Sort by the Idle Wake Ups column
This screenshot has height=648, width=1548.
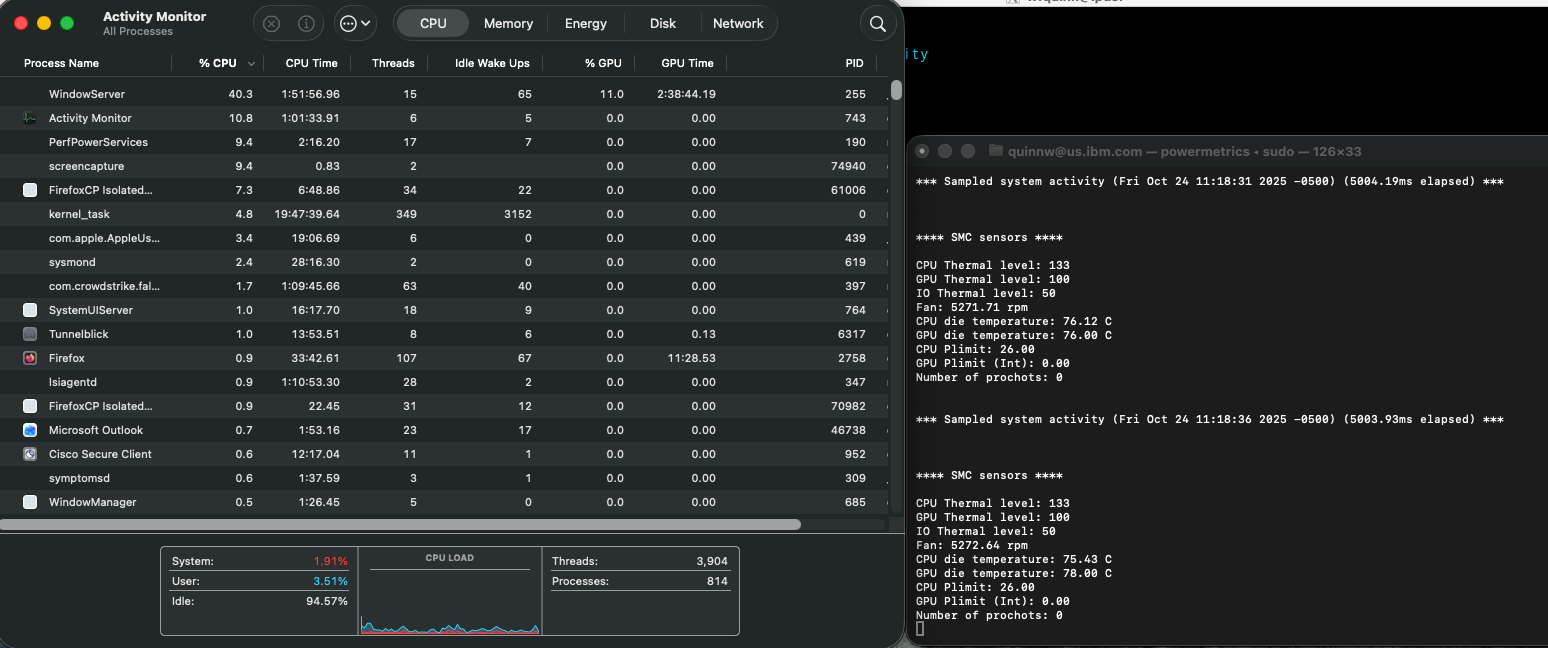click(x=491, y=63)
